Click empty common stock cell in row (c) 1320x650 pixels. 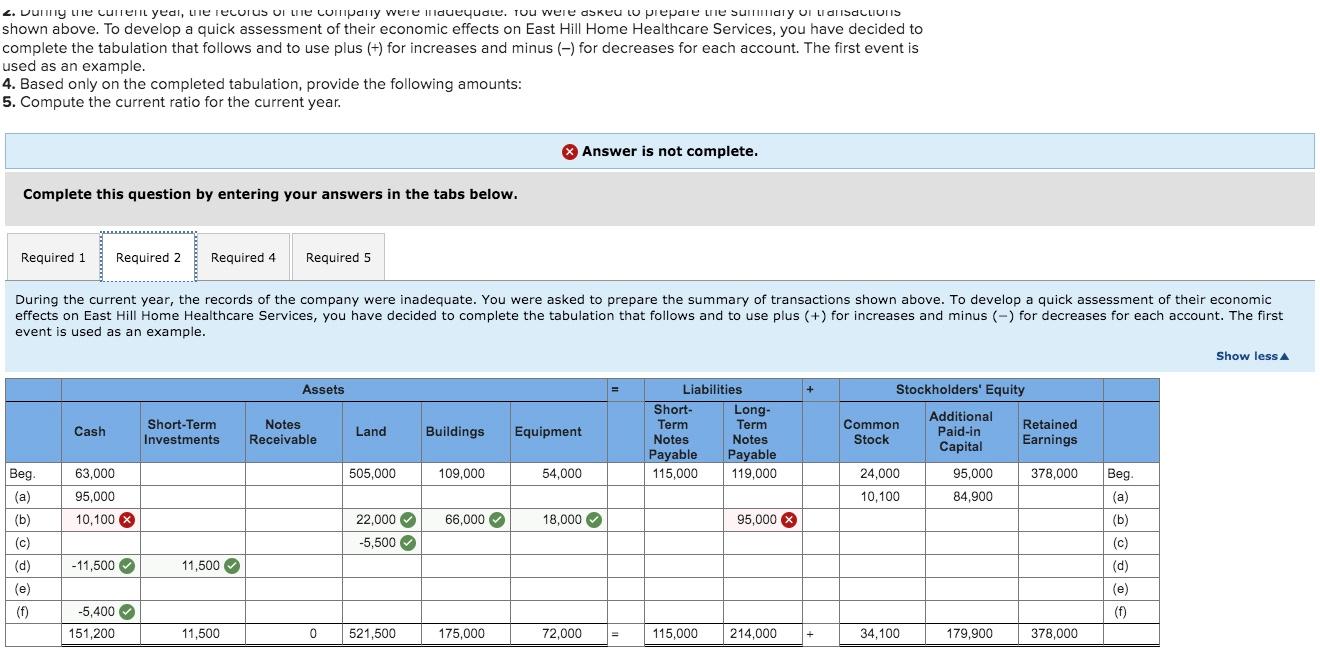(x=880, y=543)
